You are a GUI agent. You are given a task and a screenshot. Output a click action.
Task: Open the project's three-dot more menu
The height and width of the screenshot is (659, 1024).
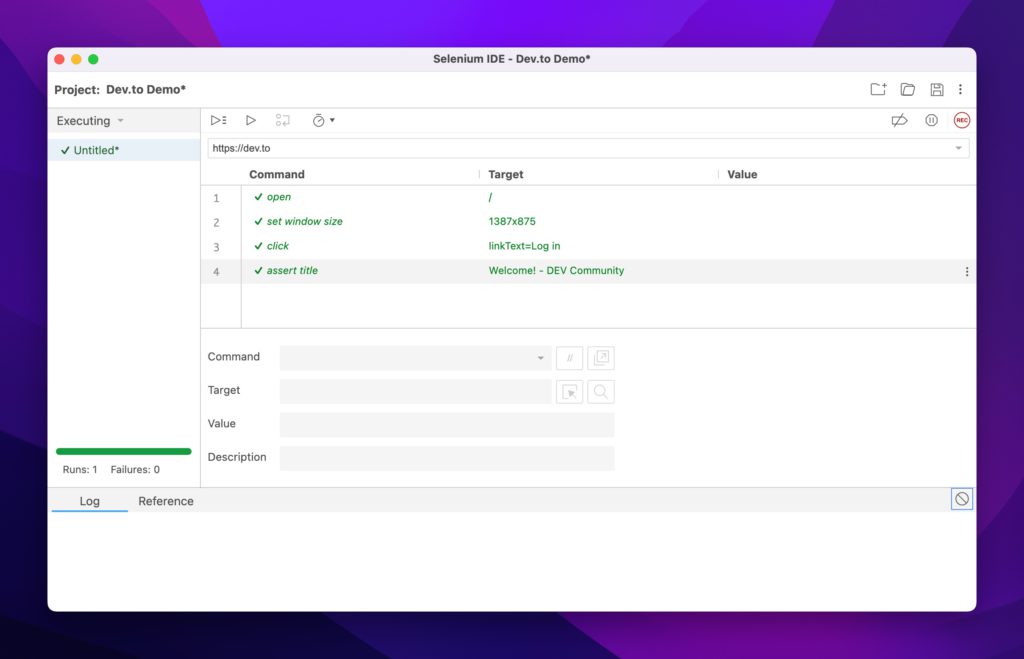click(960, 89)
